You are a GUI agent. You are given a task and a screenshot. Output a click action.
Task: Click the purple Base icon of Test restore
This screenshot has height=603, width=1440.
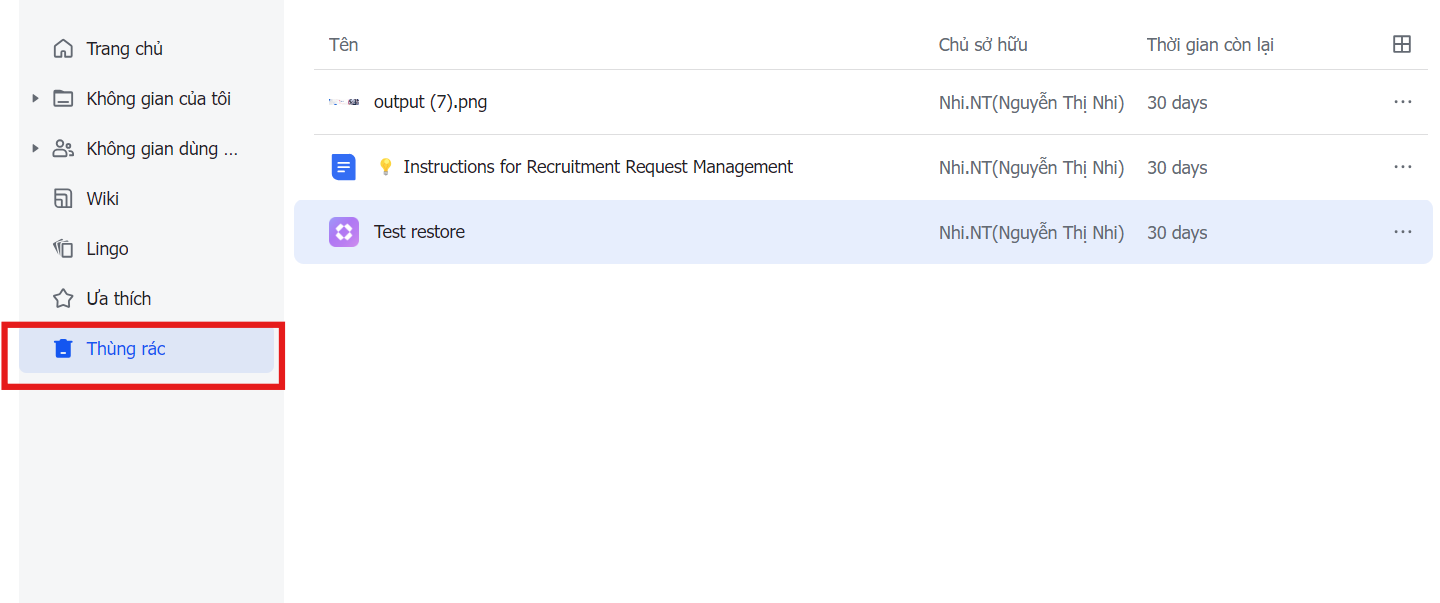click(x=343, y=232)
